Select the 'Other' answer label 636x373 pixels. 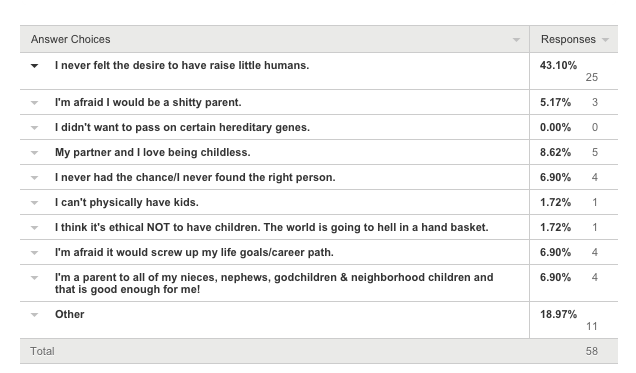(70, 314)
